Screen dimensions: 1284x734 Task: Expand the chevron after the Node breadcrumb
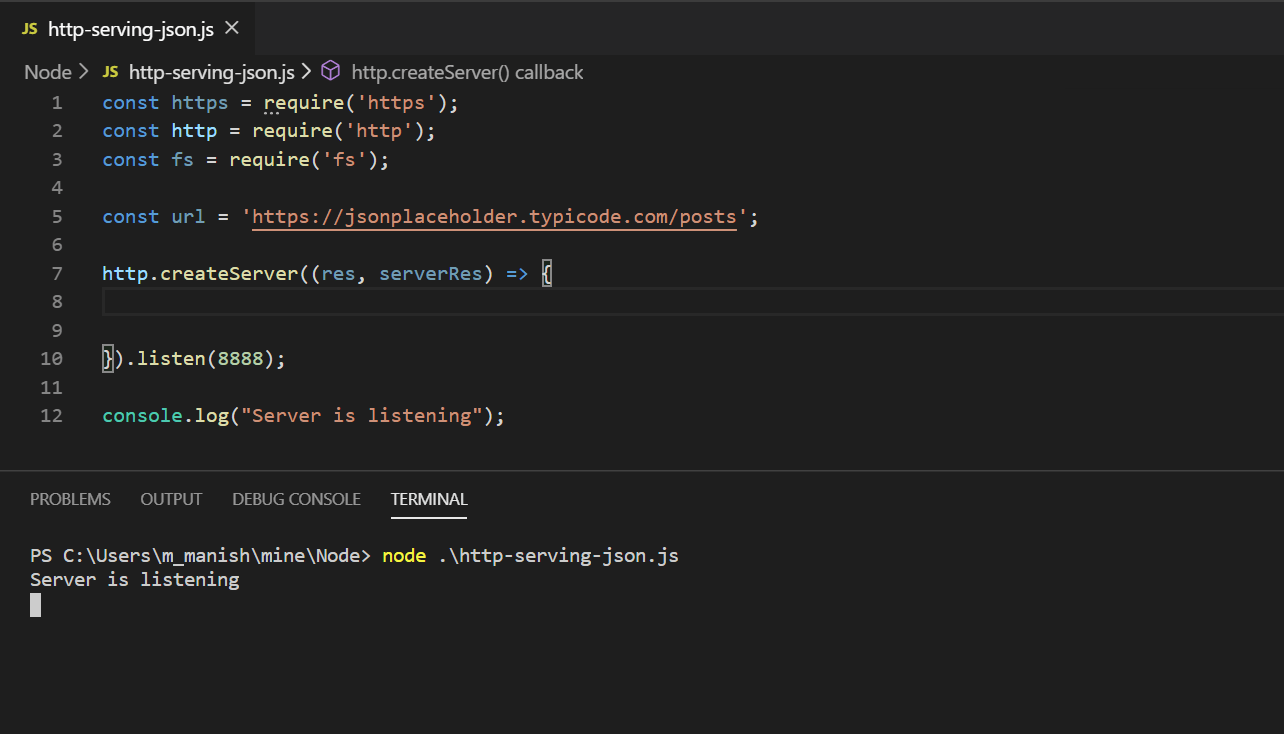point(85,71)
